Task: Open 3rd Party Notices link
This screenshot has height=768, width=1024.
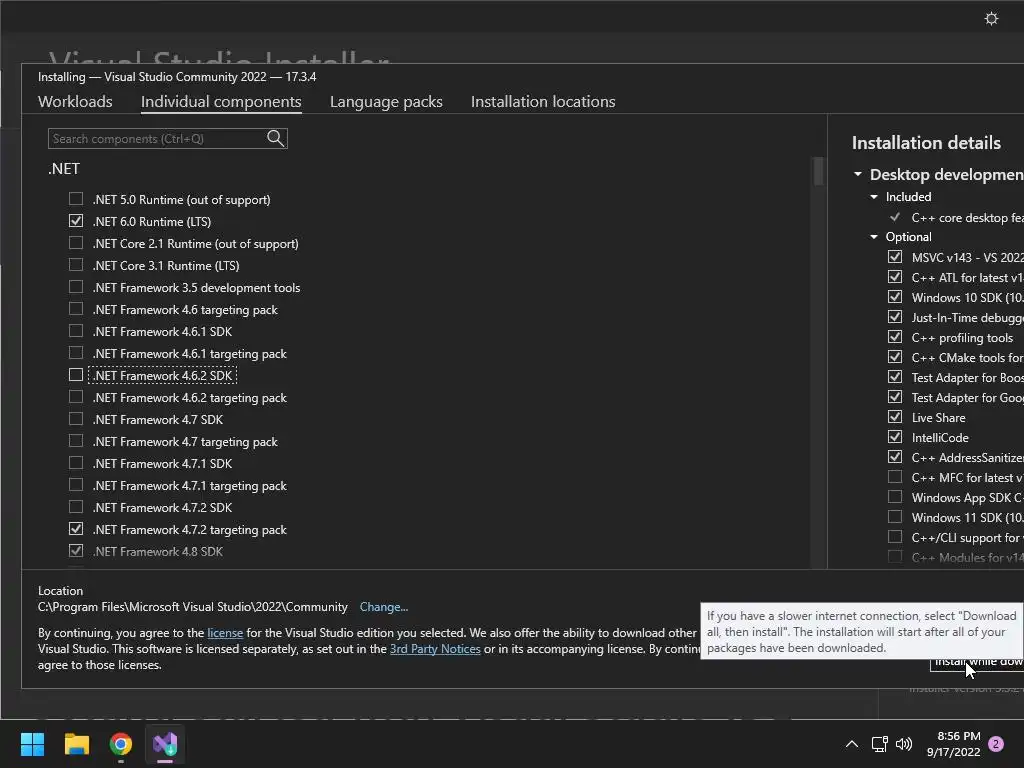Action: 435,649
